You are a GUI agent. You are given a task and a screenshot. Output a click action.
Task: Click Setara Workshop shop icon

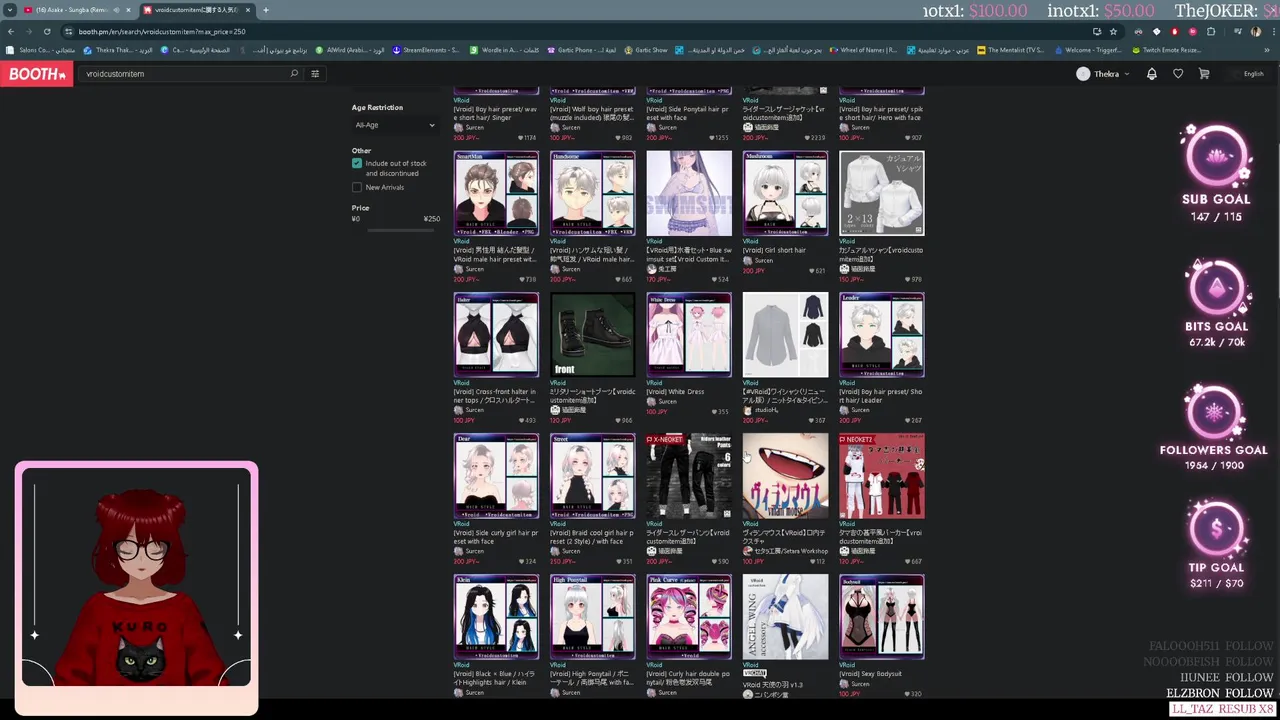748,551
